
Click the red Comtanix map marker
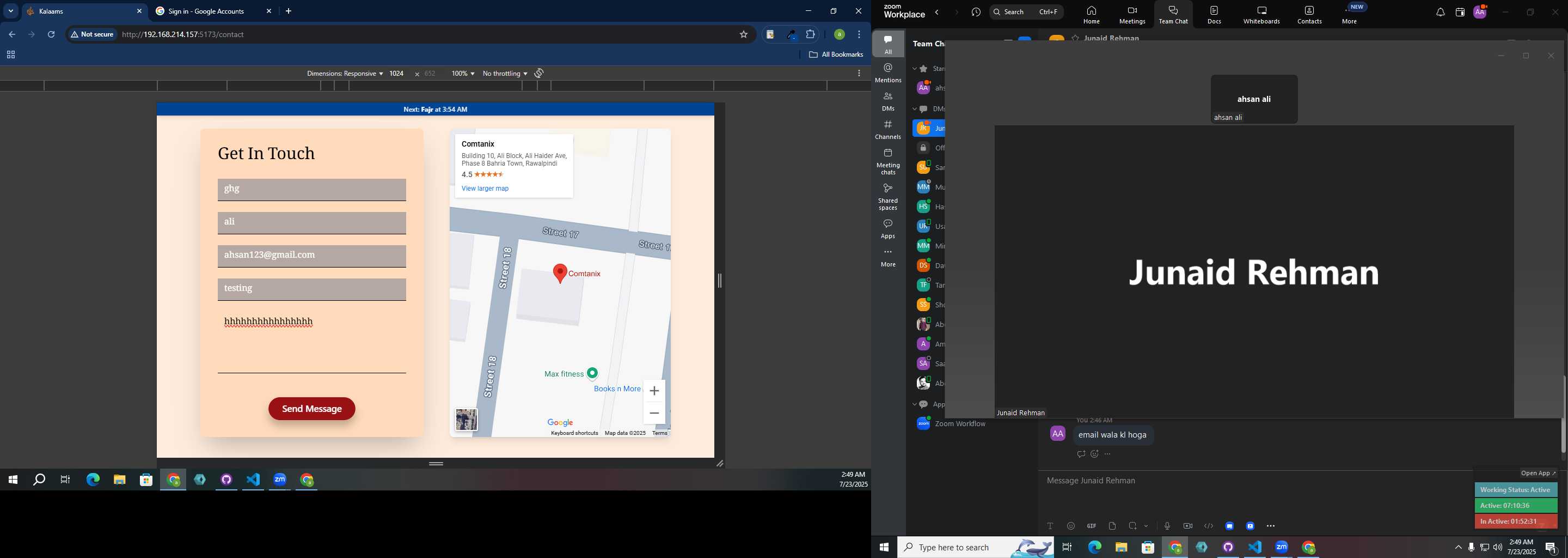coord(560,274)
